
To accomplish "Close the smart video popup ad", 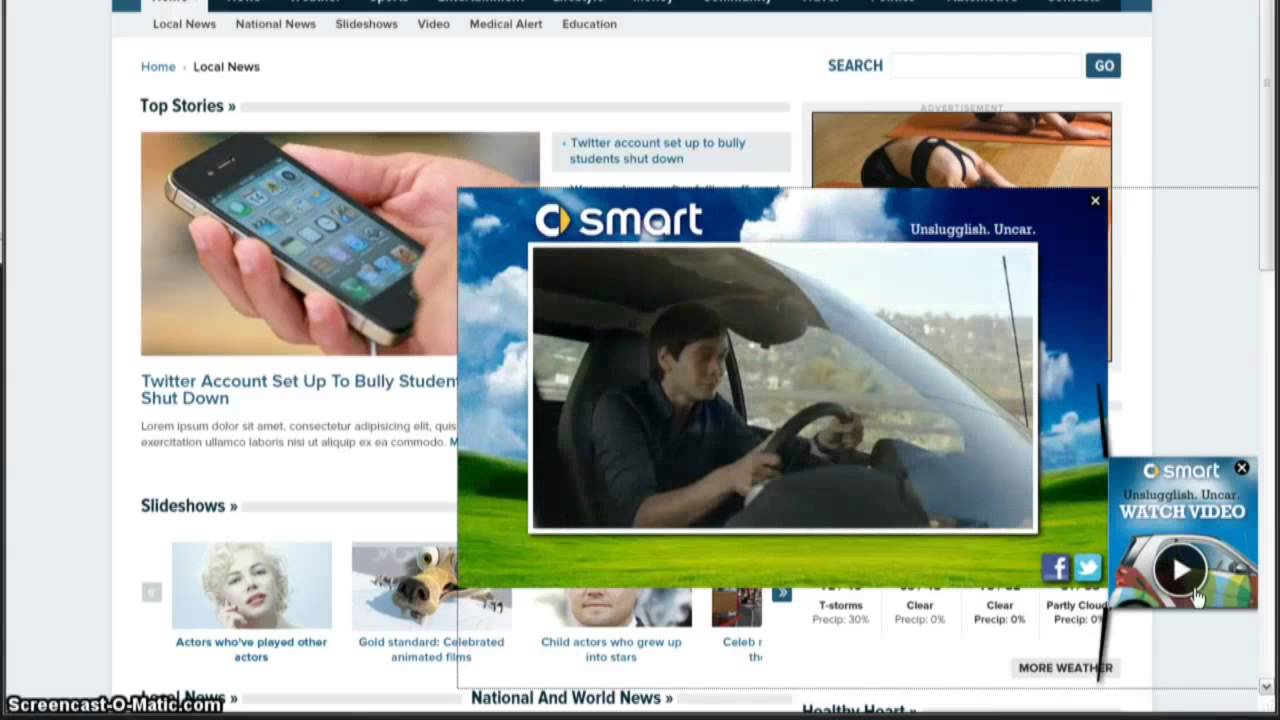I will 1095,200.
